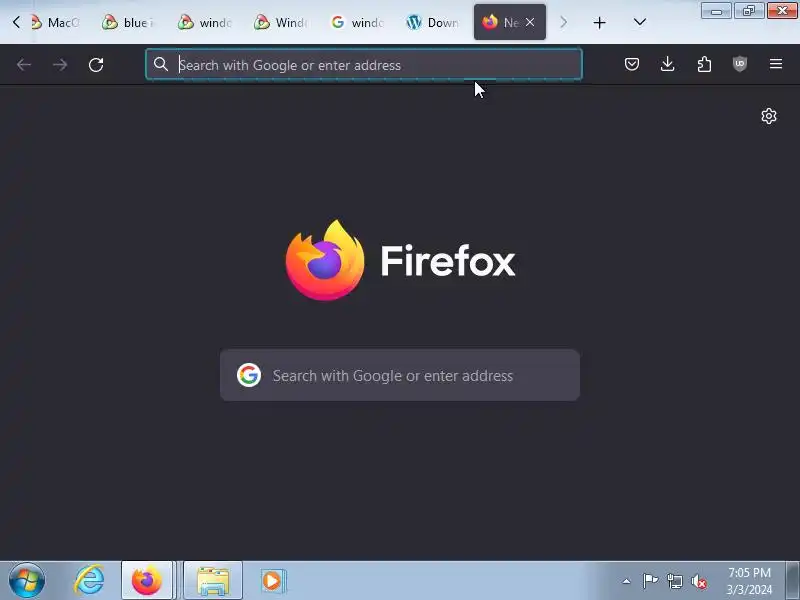Open Action Center flag icon
Viewport: 800px width, 600px height.
pos(650,581)
